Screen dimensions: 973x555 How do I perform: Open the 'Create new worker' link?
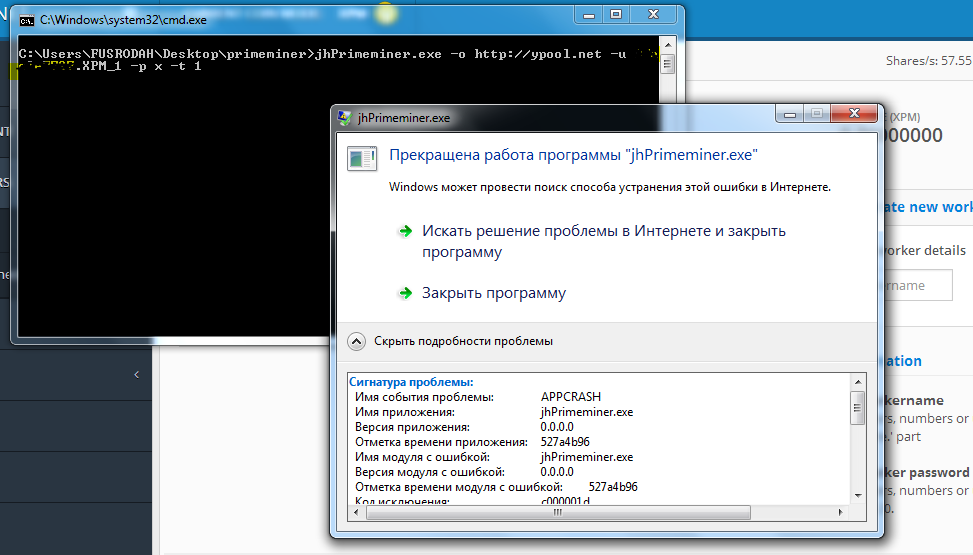[x=926, y=207]
